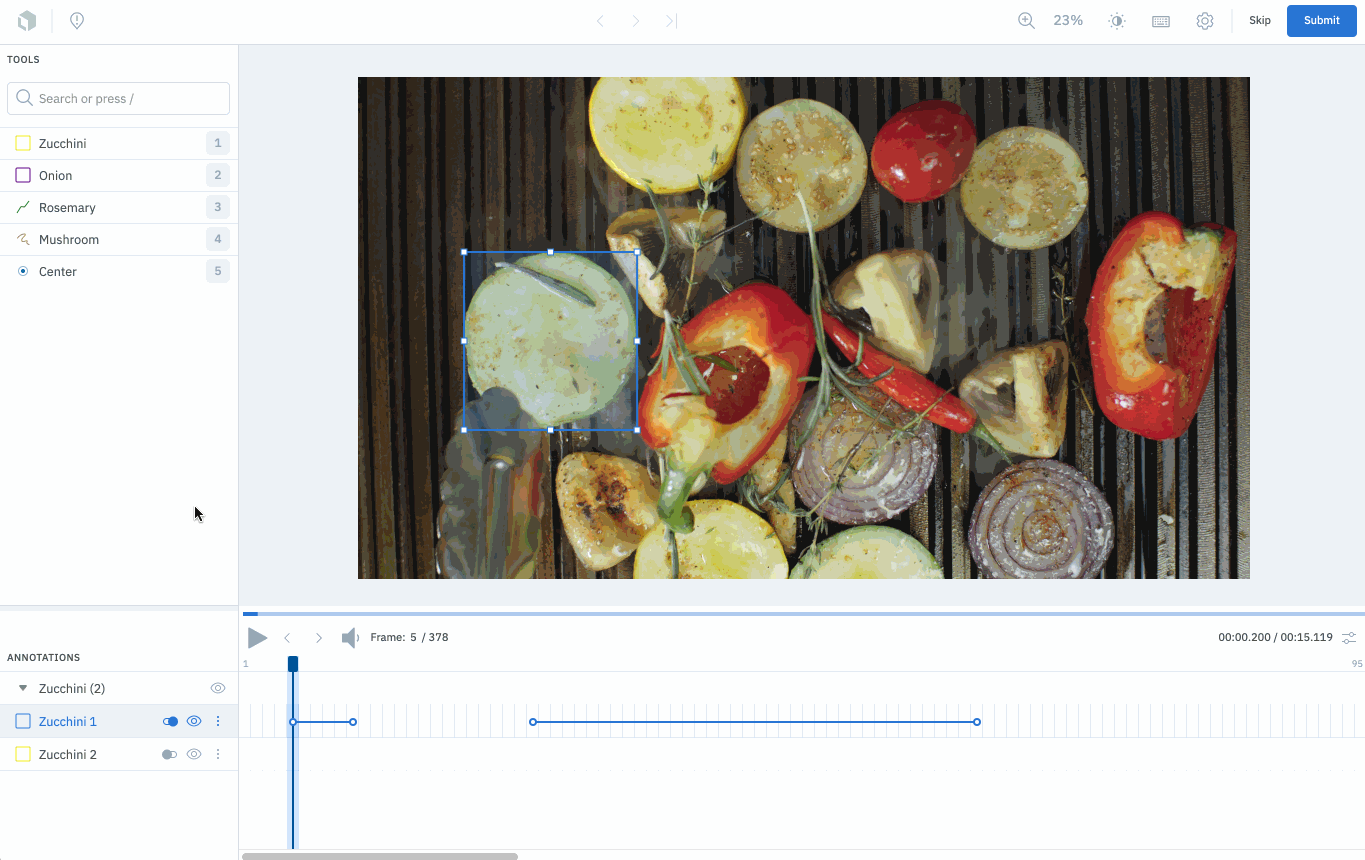This screenshot has height=860, width=1365.
Task: Choose the Mushroom tool
Action: pos(118,239)
